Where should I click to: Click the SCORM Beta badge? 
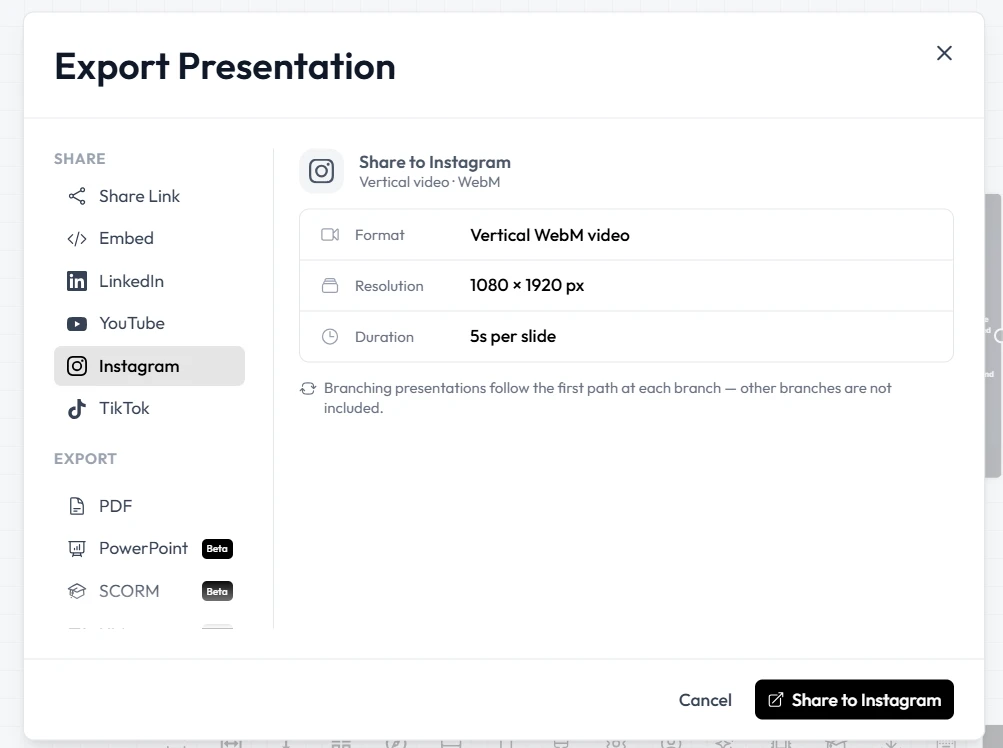click(x=217, y=591)
